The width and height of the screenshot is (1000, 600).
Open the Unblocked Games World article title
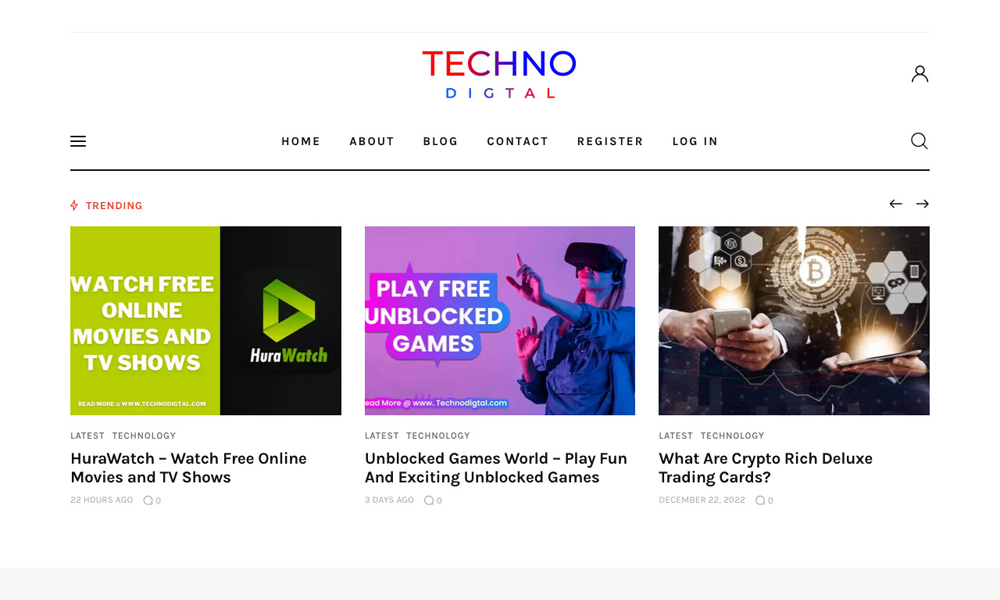click(496, 468)
